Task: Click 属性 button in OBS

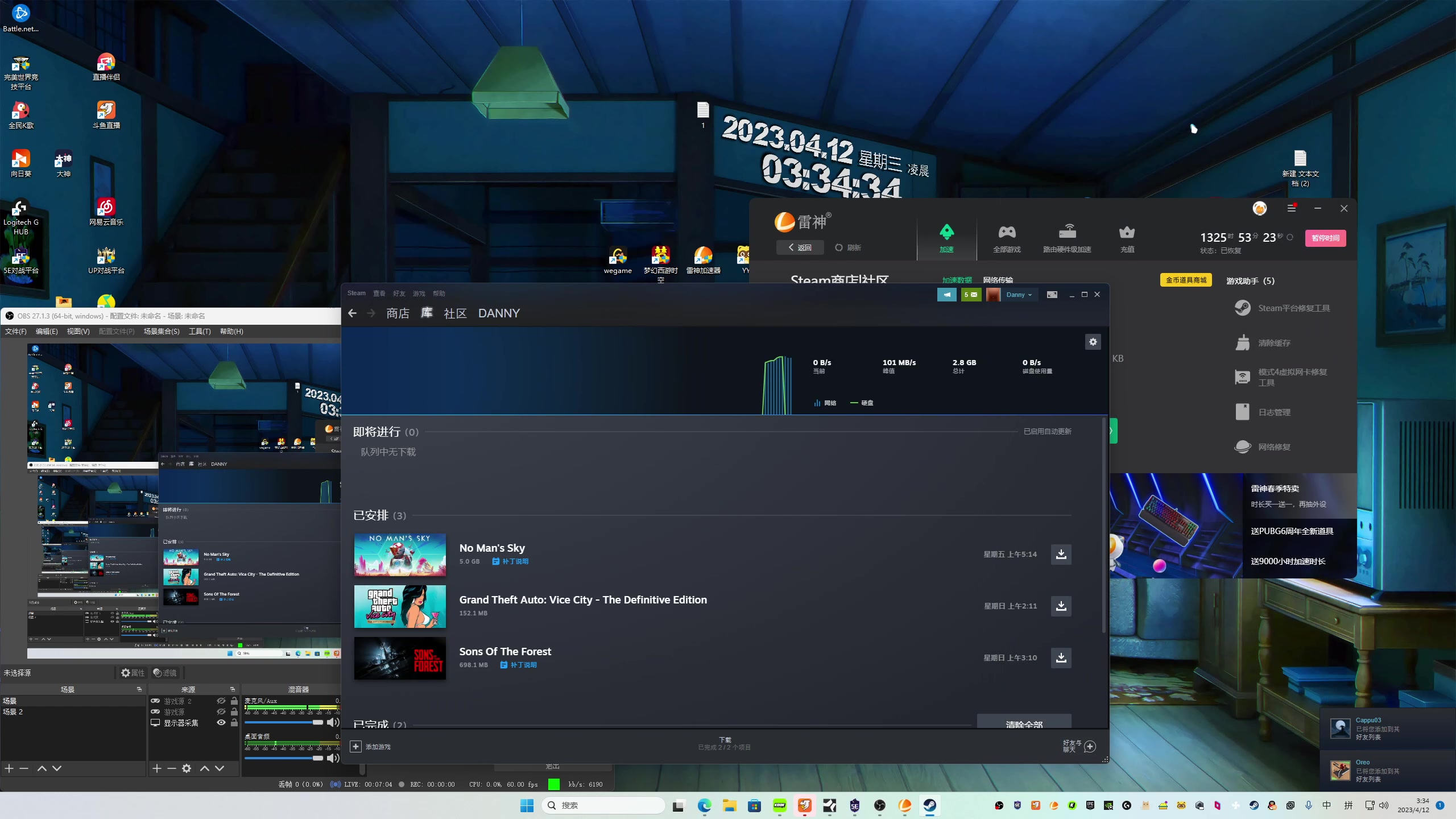Action: coord(133,673)
